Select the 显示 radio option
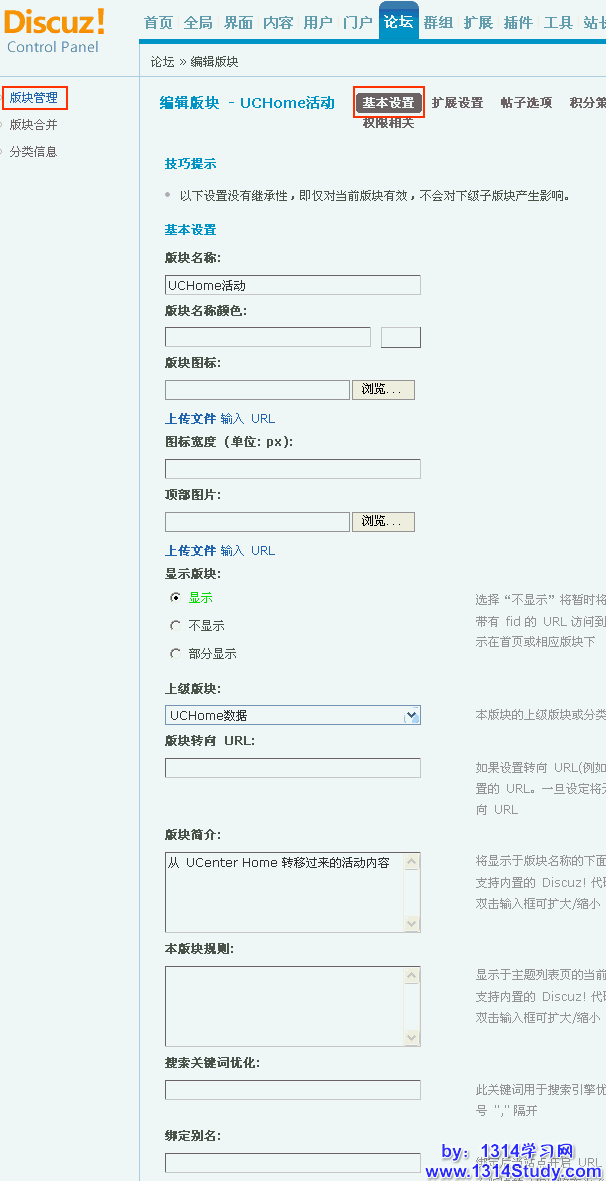This screenshot has width=606, height=1181. [176, 598]
